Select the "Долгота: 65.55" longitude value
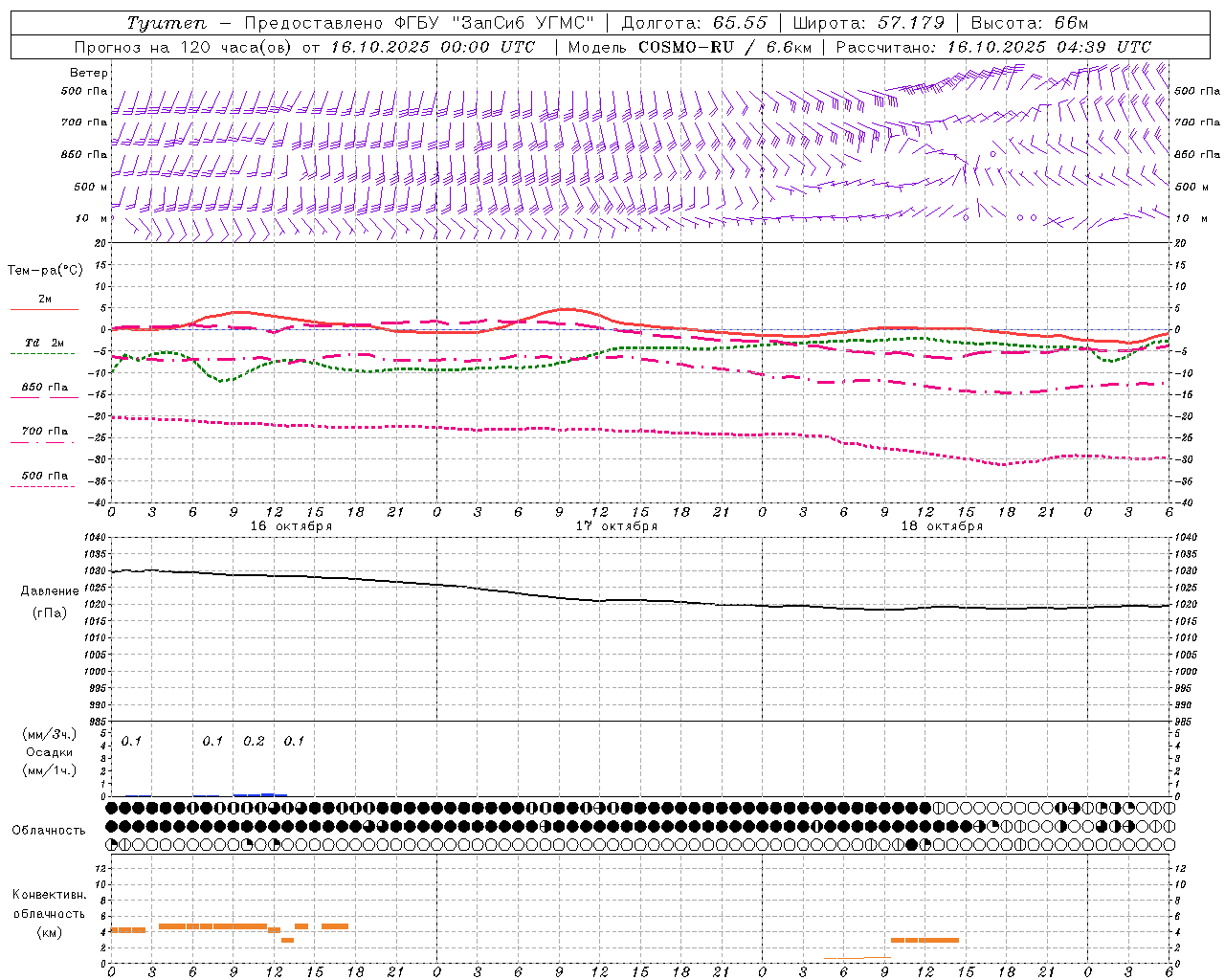1225x980 pixels. (695, 23)
